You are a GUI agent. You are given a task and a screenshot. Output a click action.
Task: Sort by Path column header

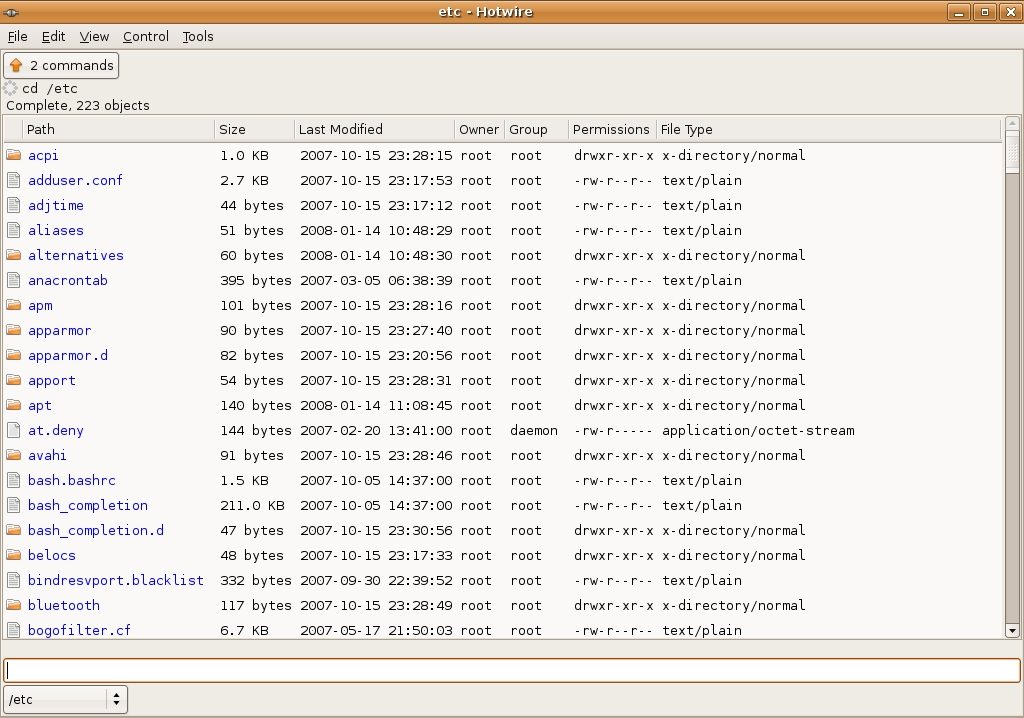(118, 129)
